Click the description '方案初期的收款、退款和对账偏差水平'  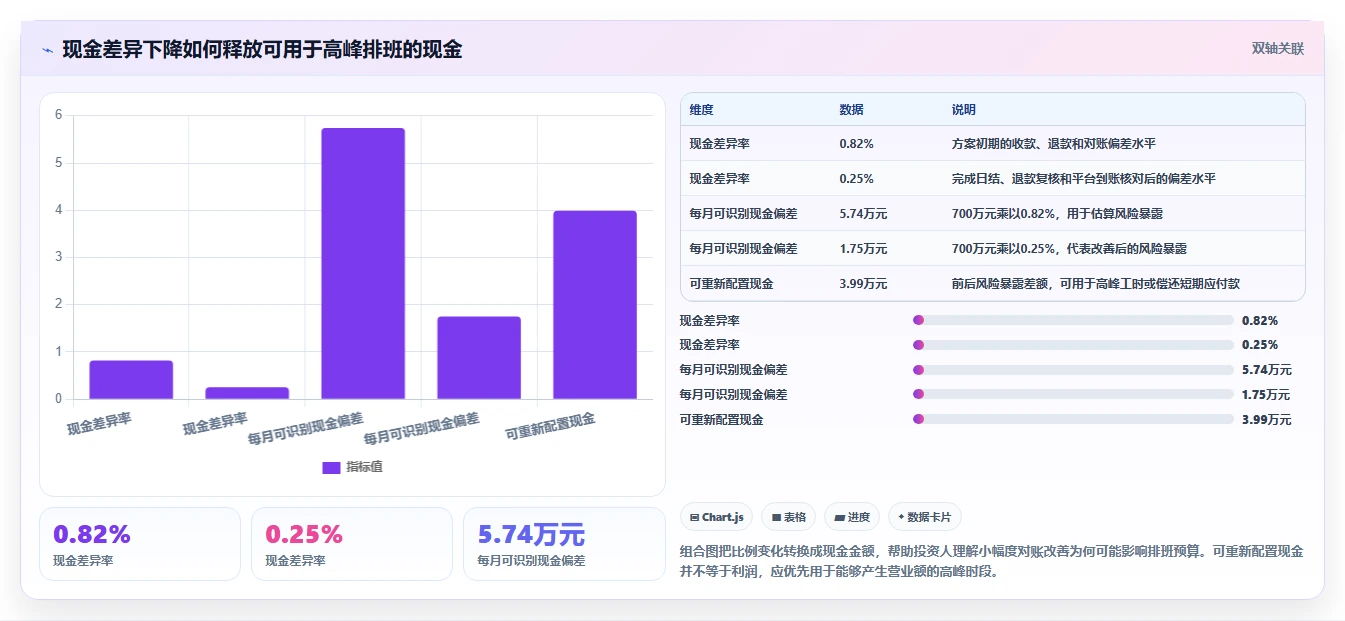(1054, 144)
